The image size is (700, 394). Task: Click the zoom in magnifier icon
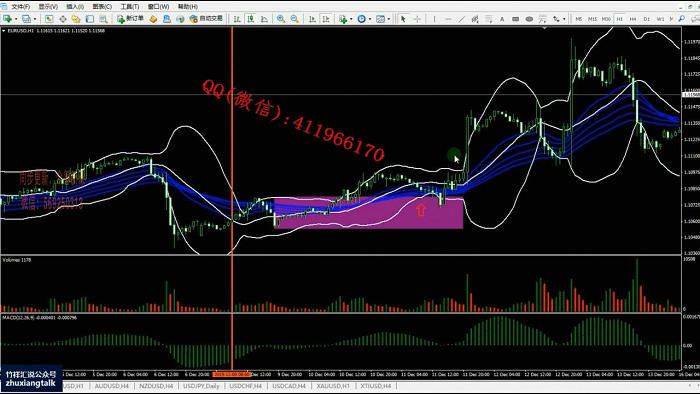281,19
